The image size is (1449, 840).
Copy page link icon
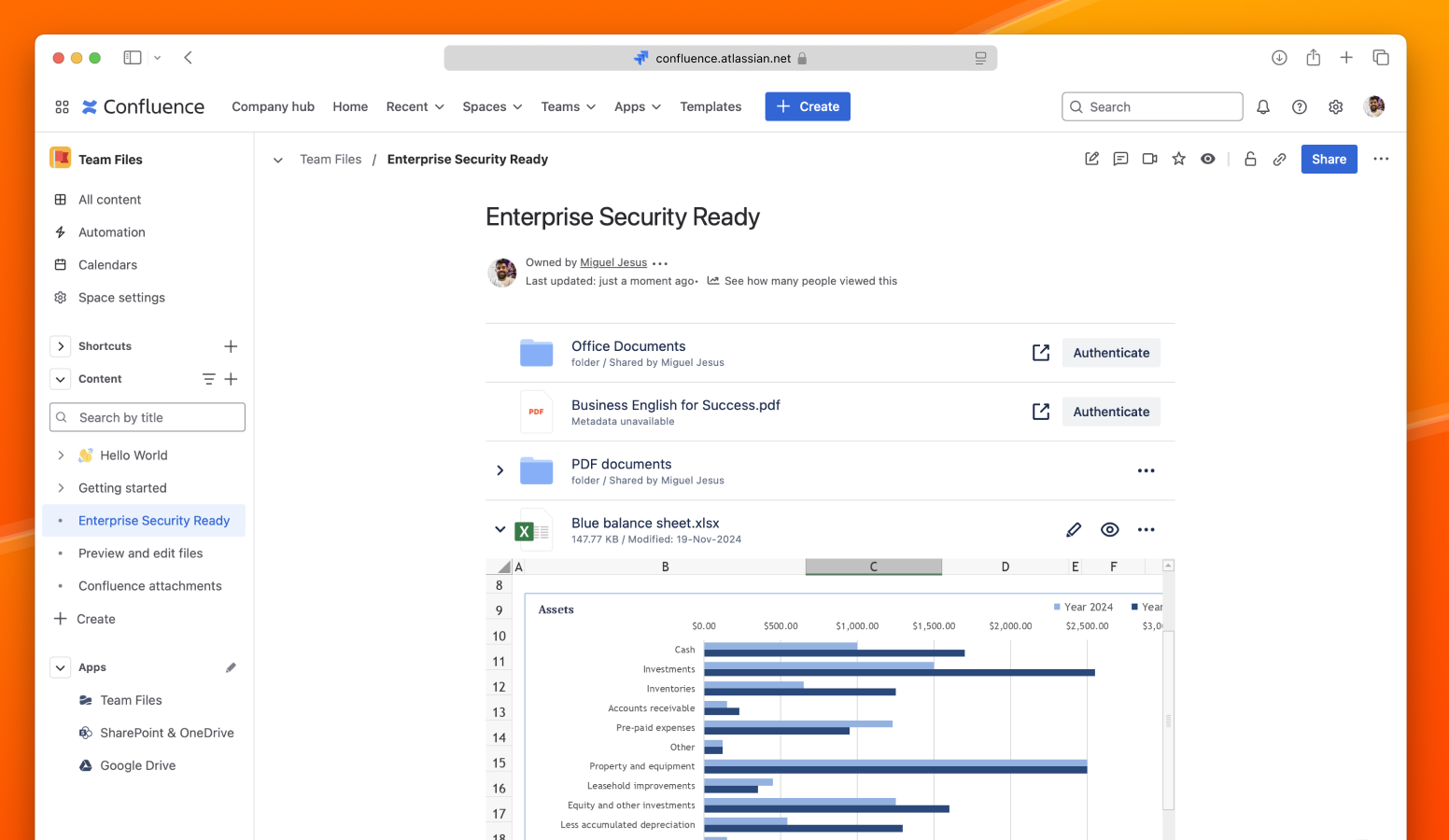pyautogui.click(x=1280, y=159)
